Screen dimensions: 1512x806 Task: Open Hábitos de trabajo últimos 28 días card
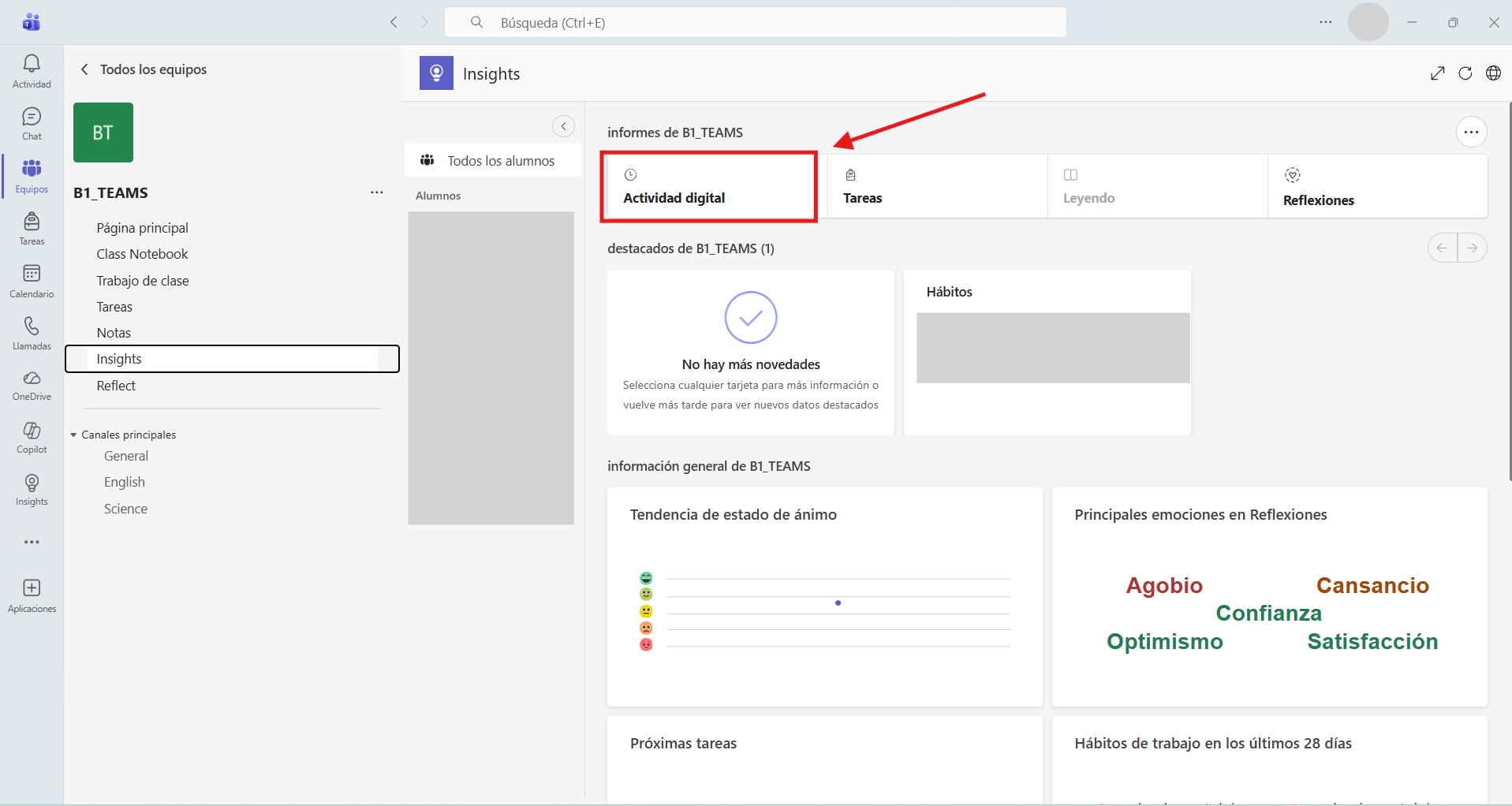[x=1270, y=759]
